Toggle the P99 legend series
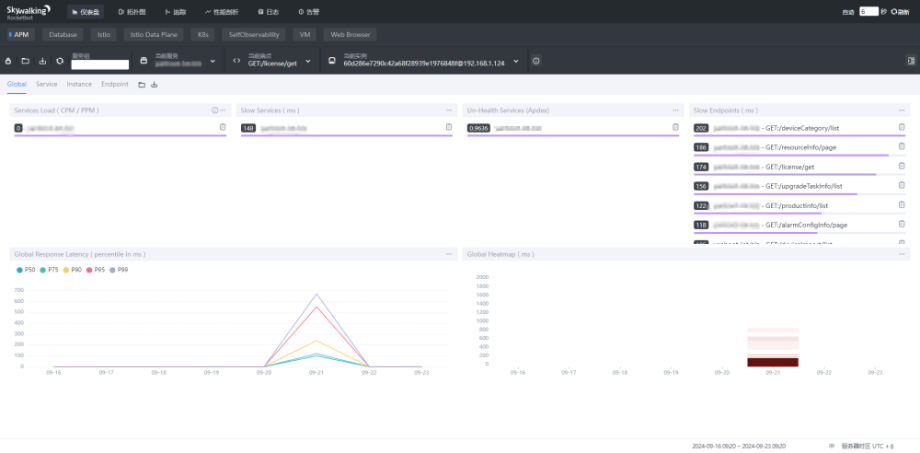Screen dimensions: 920x453 click(119, 270)
